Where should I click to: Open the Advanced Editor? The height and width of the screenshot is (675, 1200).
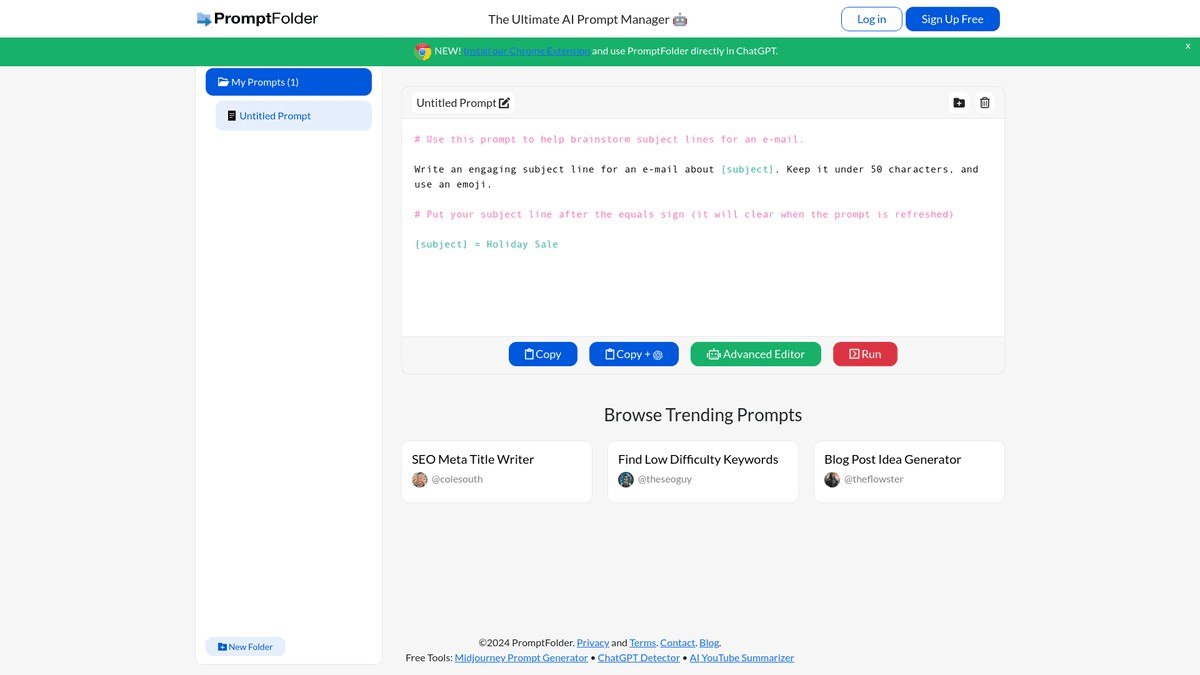pos(755,354)
